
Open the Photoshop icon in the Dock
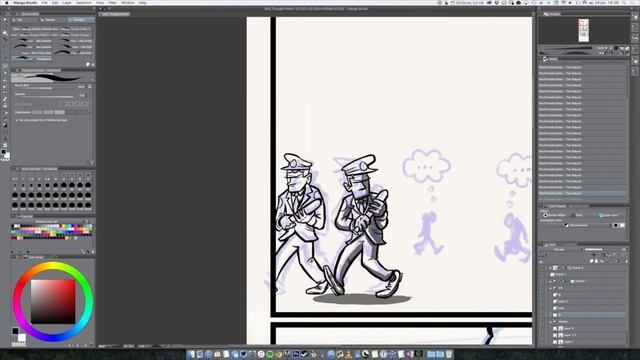(x=296, y=354)
